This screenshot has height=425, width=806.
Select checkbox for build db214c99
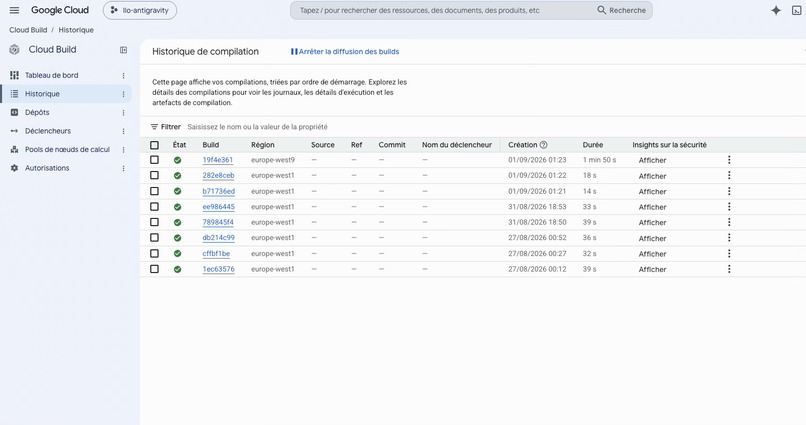pos(154,237)
